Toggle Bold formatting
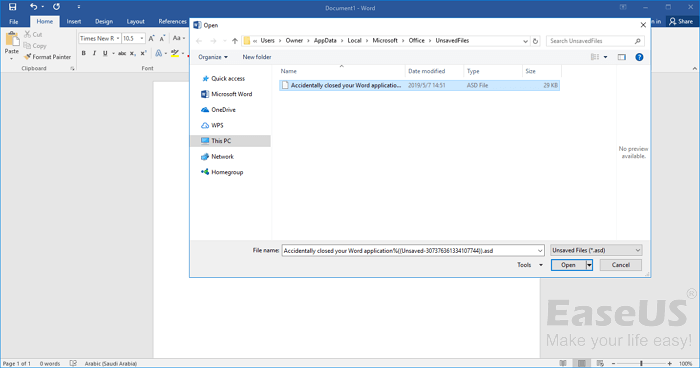The height and width of the screenshot is (368, 700). pos(83,53)
